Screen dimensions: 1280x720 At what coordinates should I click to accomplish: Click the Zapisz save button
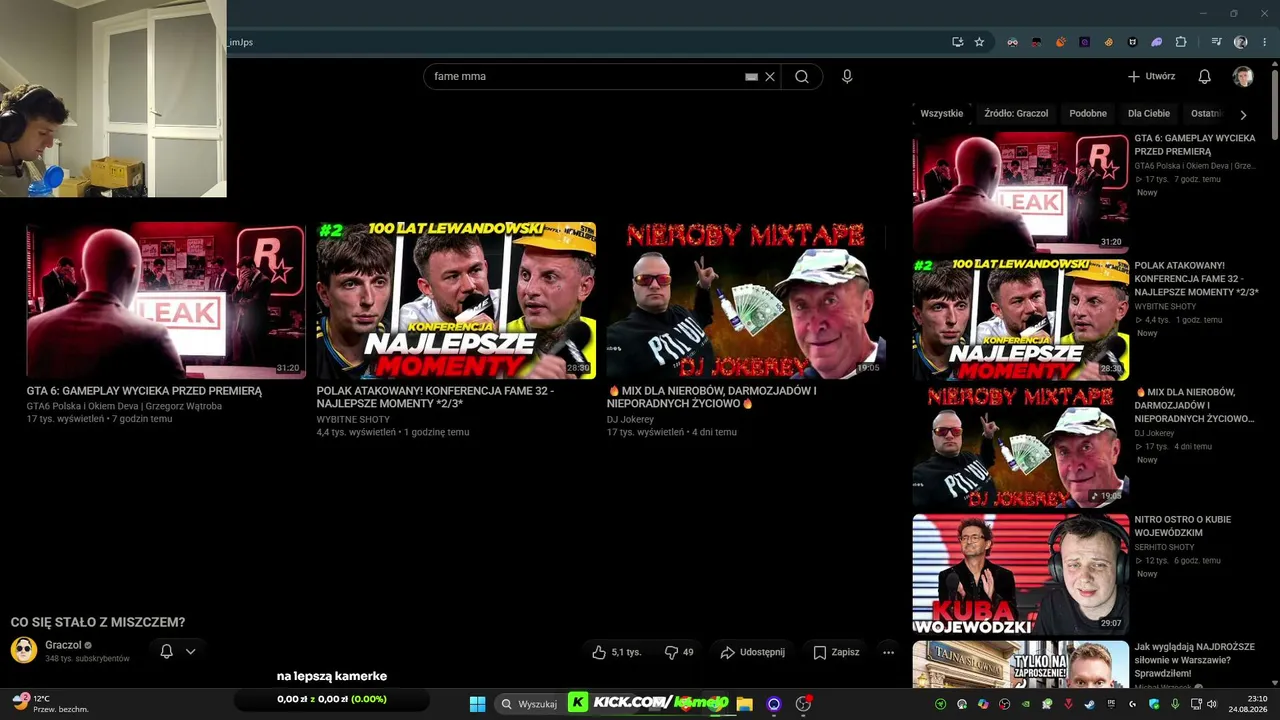(x=836, y=652)
